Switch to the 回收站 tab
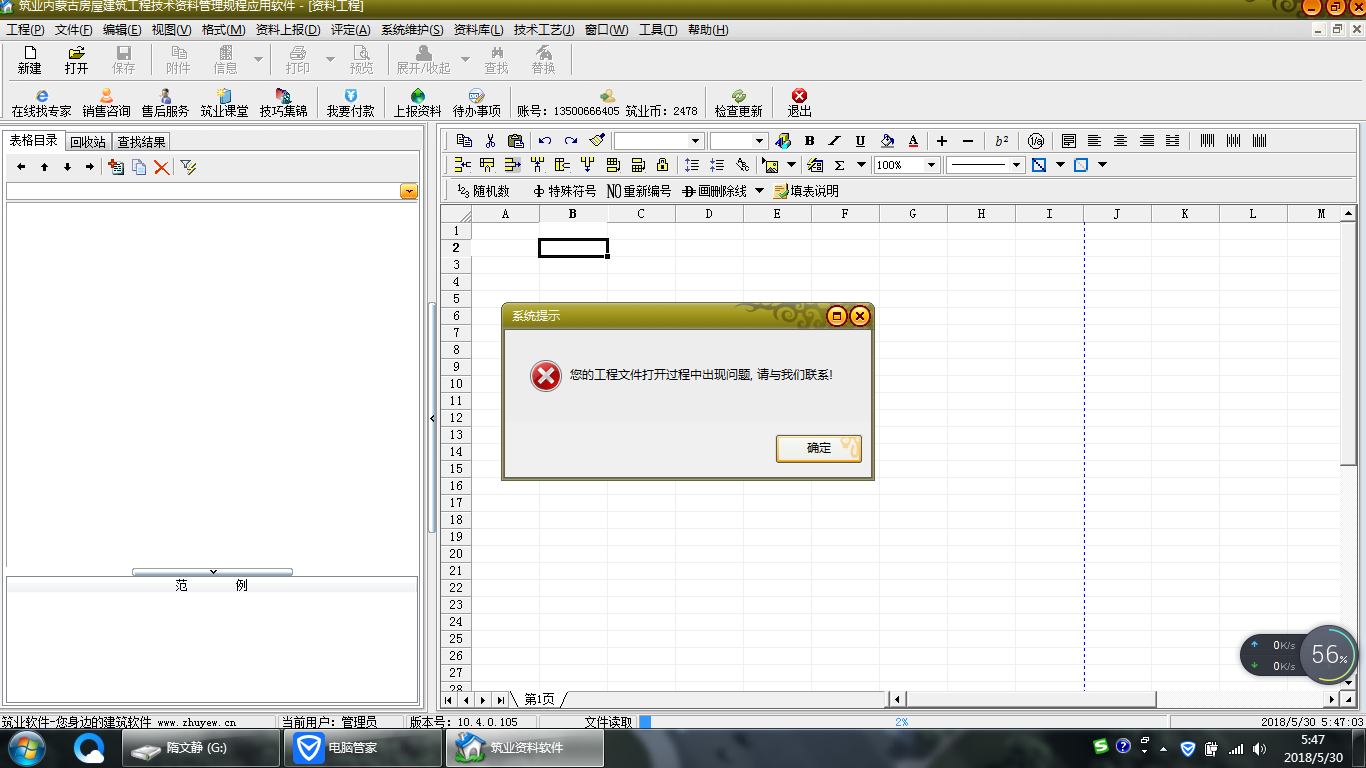The image size is (1366, 768). click(x=88, y=142)
